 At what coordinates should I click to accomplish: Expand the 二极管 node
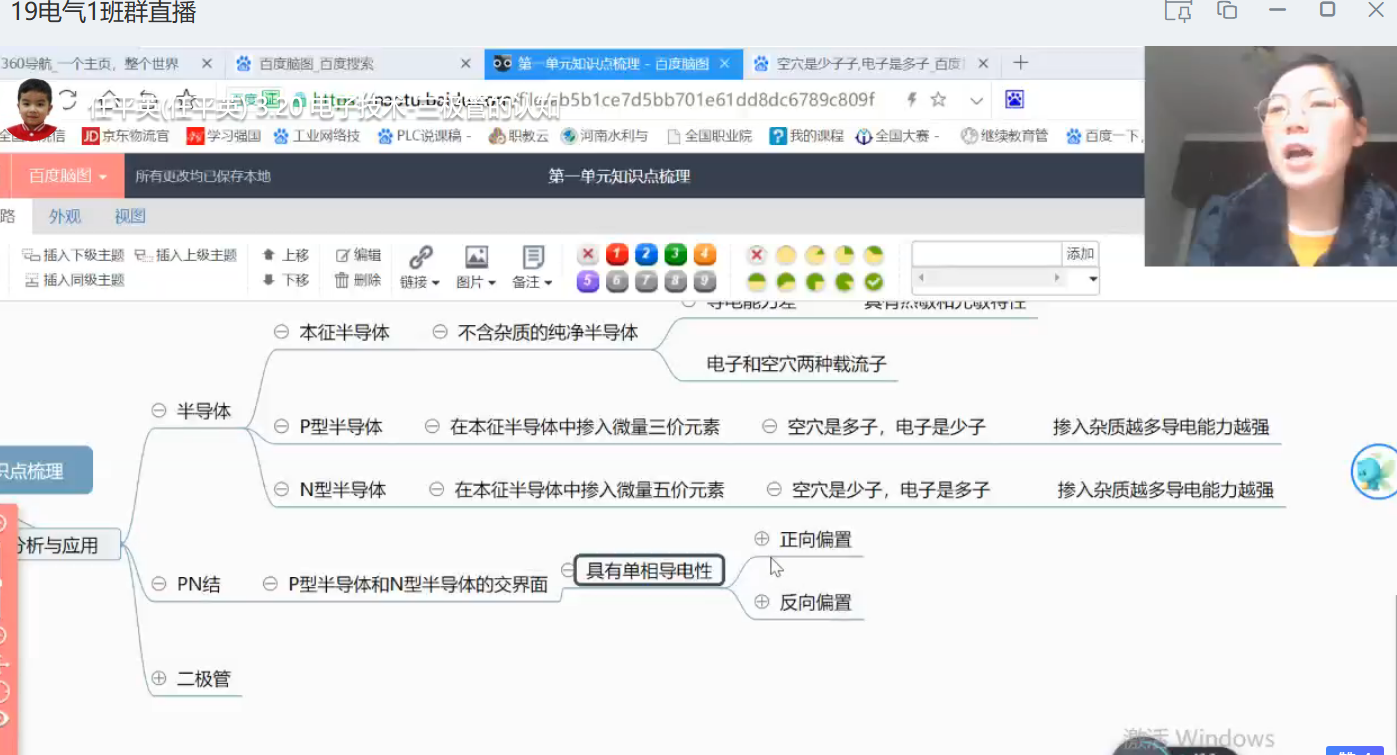coord(158,679)
